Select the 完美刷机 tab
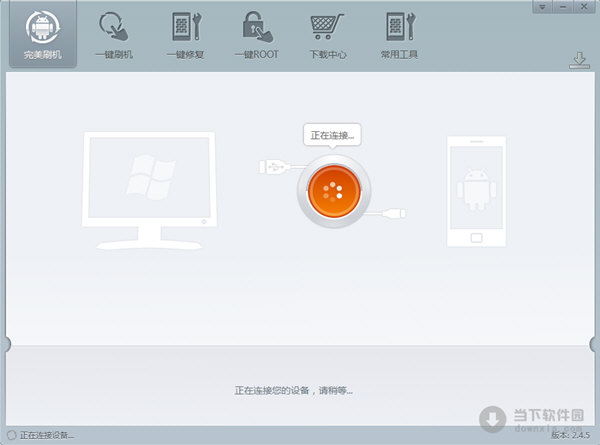Viewport: 600px width, 445px height. (x=42, y=35)
